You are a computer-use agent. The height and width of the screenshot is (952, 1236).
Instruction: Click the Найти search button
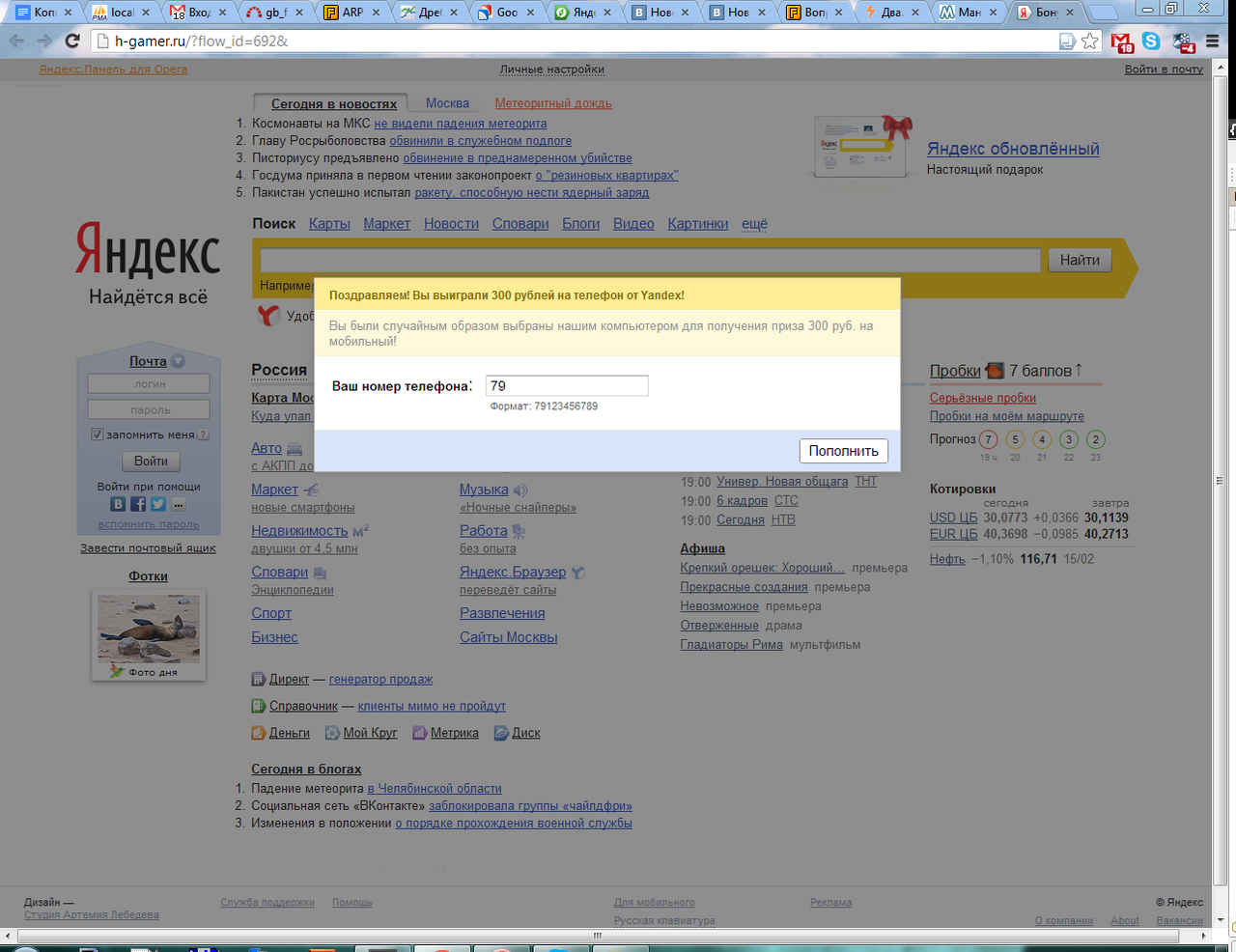[x=1080, y=260]
